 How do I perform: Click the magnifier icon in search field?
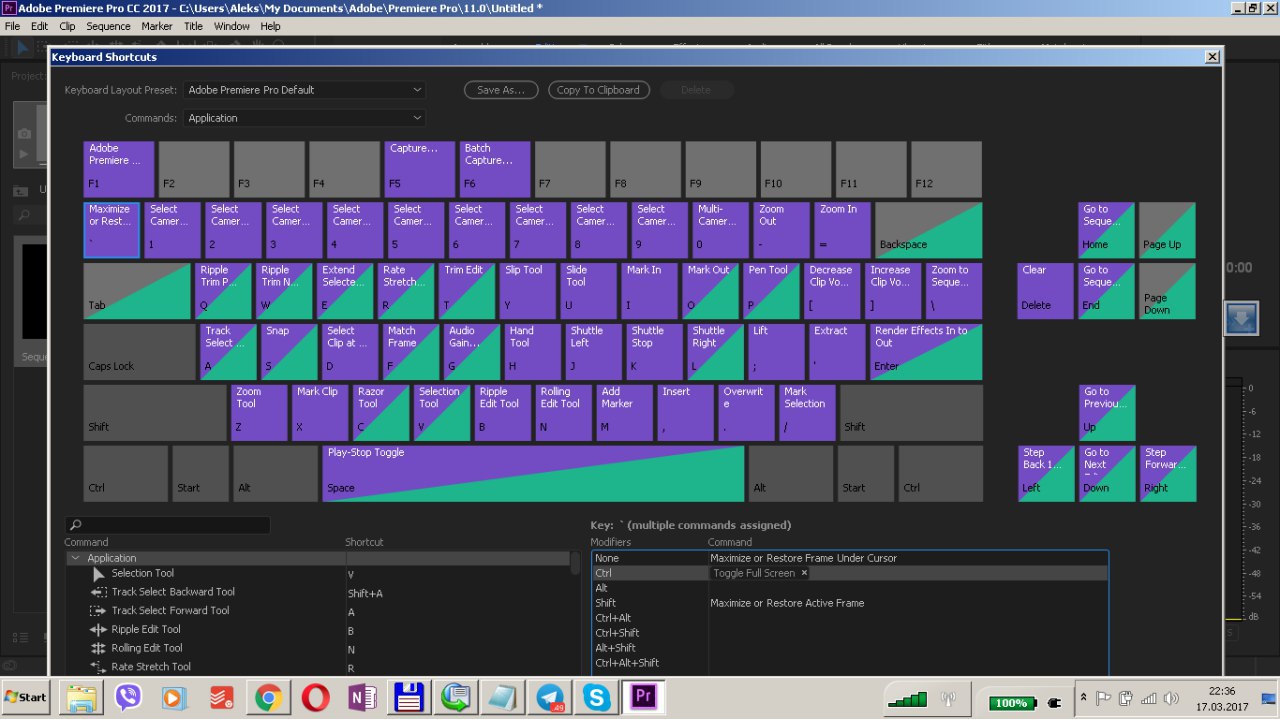click(76, 525)
